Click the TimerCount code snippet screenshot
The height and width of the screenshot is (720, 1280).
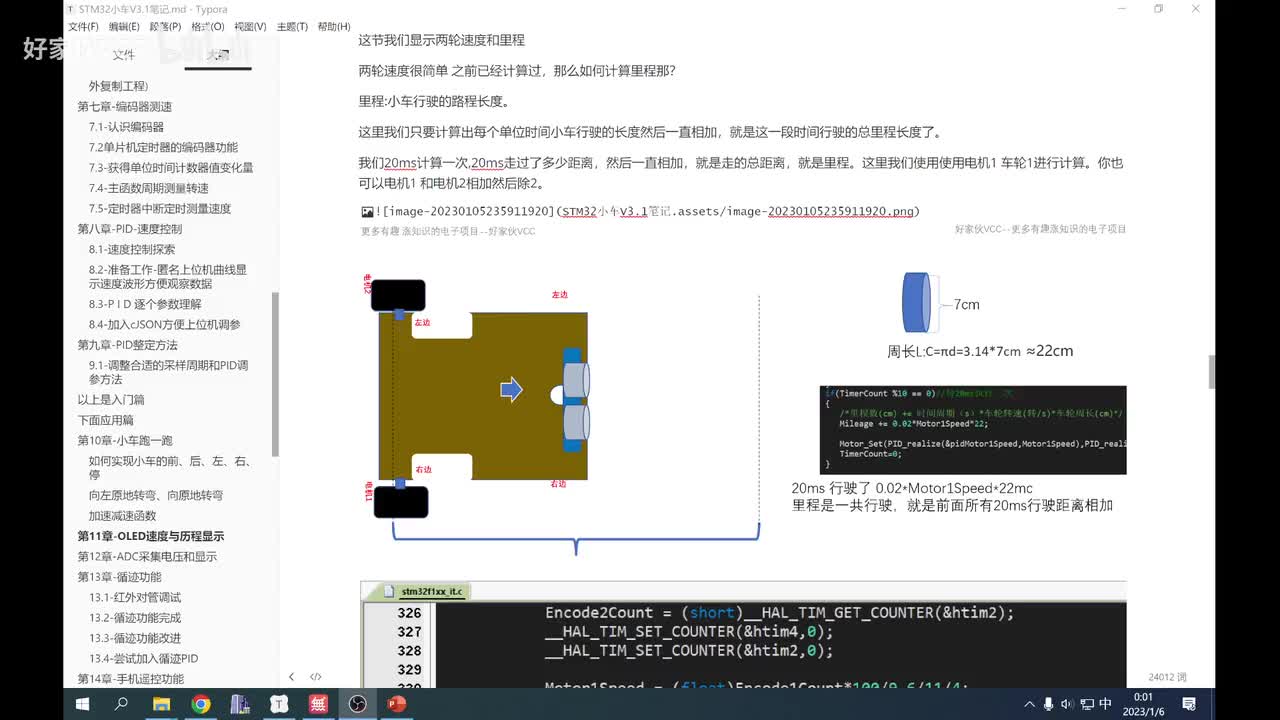973,430
